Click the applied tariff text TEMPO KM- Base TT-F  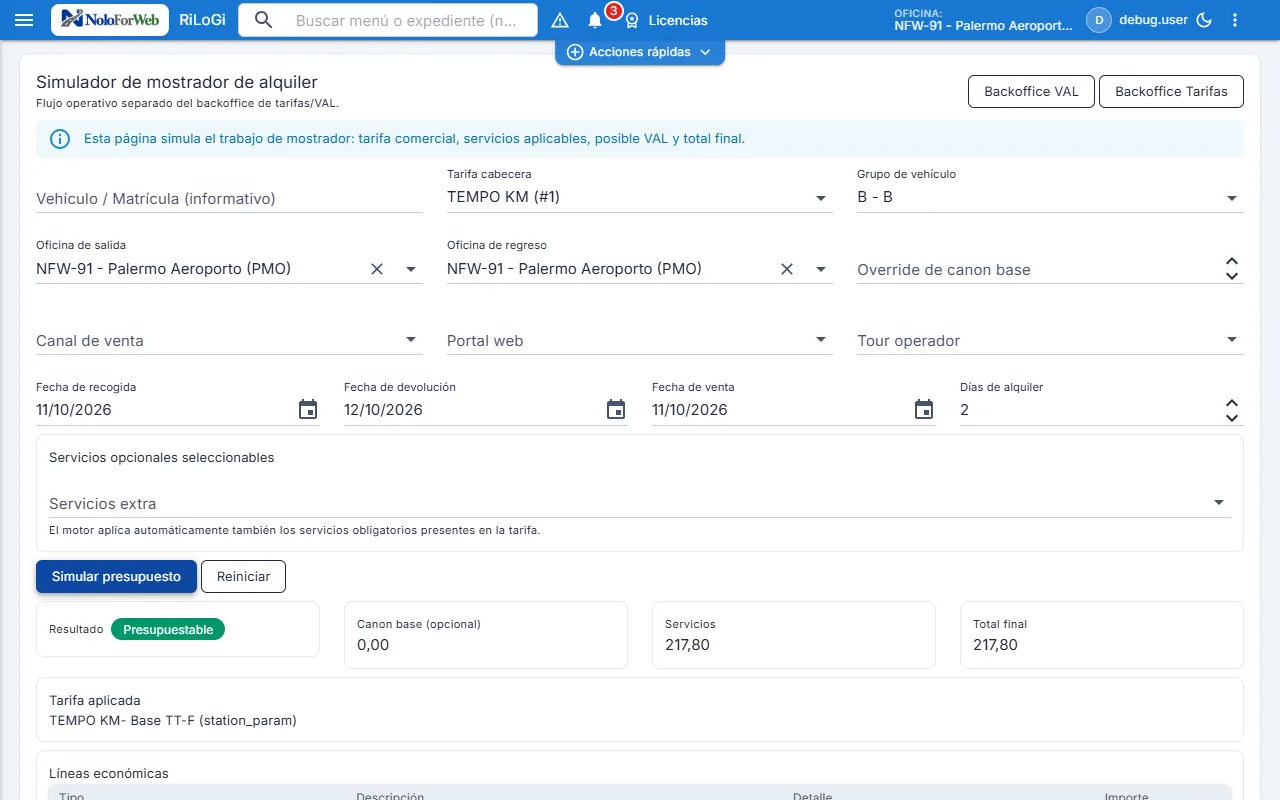coord(173,720)
